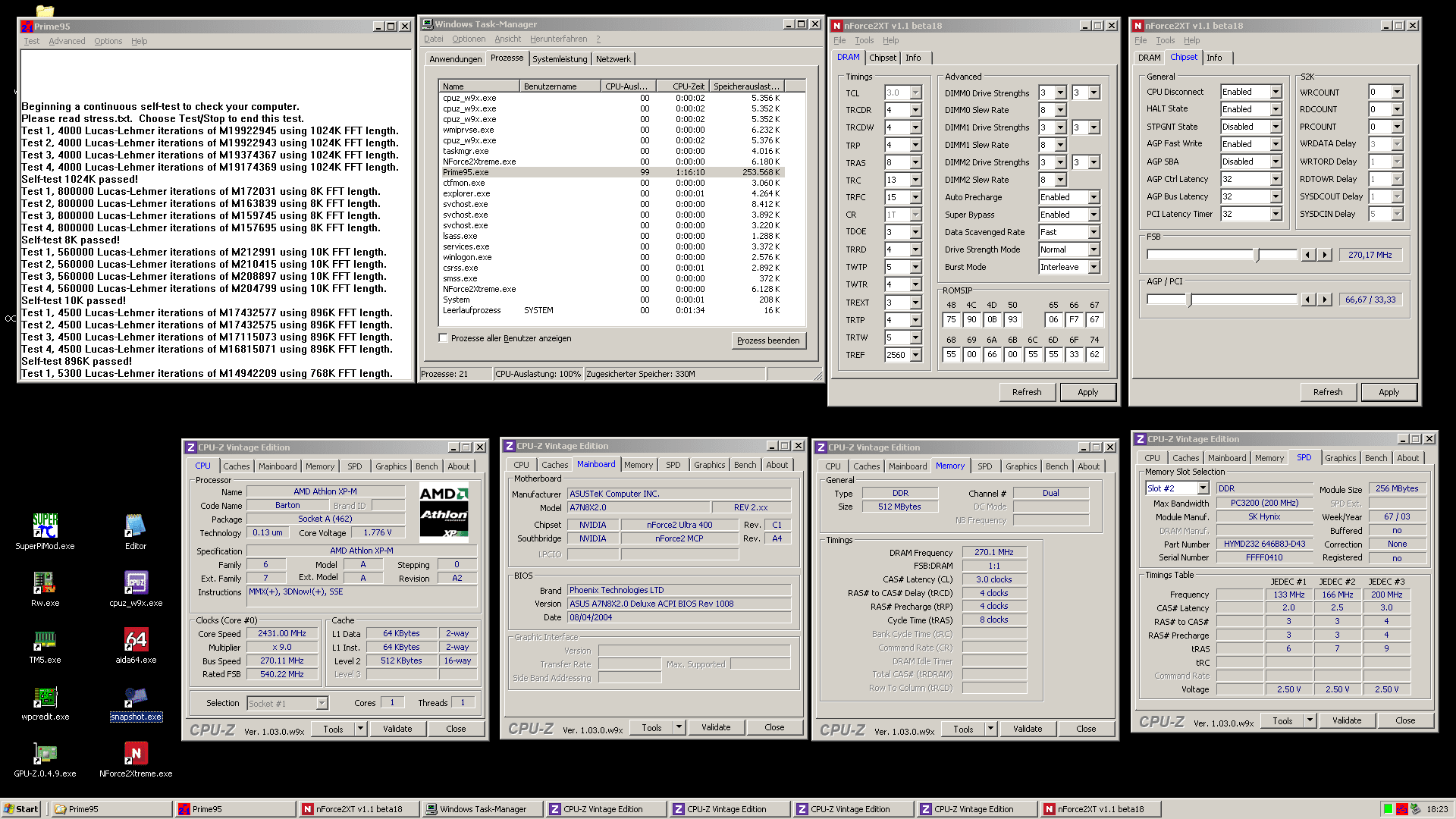Click the first nForce2XT taskbar item

[x=358, y=809]
